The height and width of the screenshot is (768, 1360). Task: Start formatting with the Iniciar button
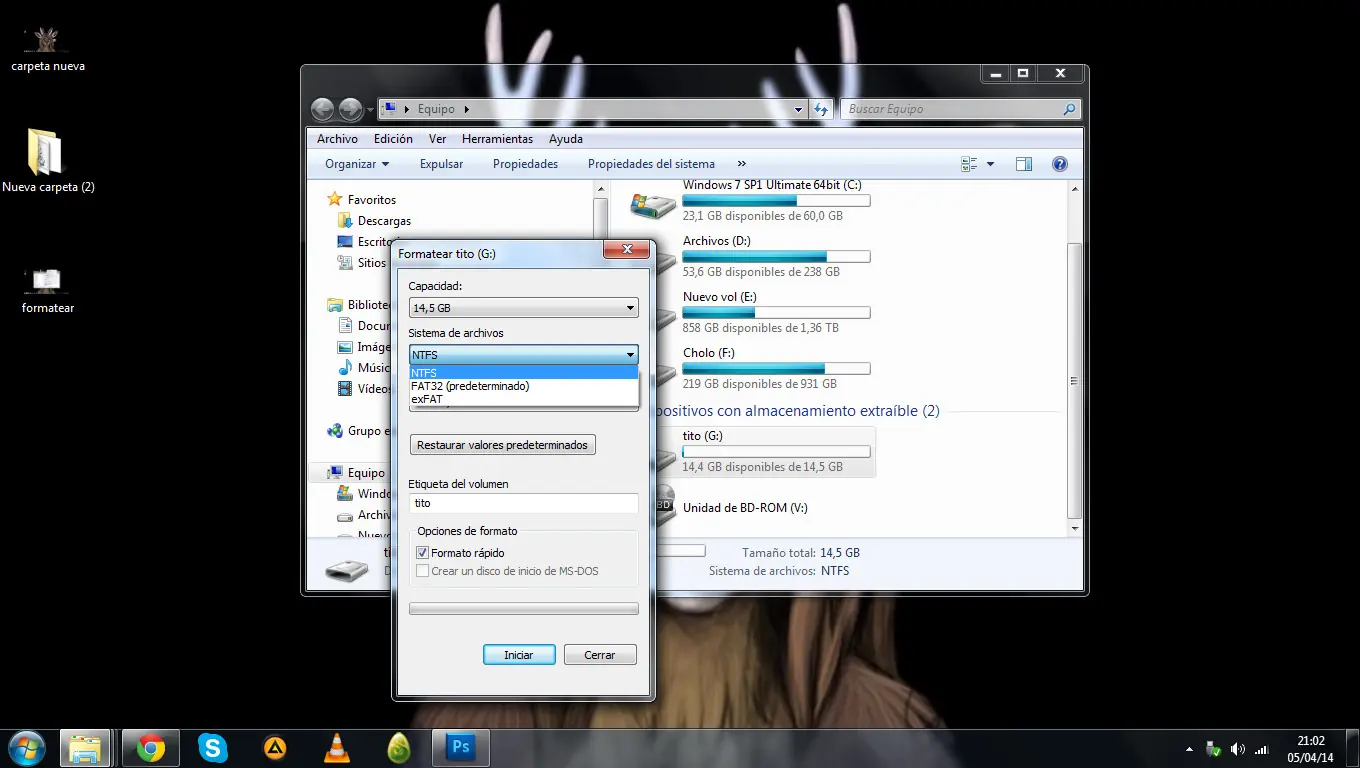pos(518,655)
